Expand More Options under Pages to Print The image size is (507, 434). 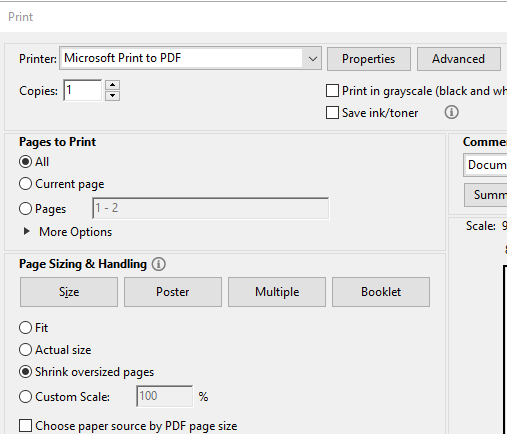(27, 232)
